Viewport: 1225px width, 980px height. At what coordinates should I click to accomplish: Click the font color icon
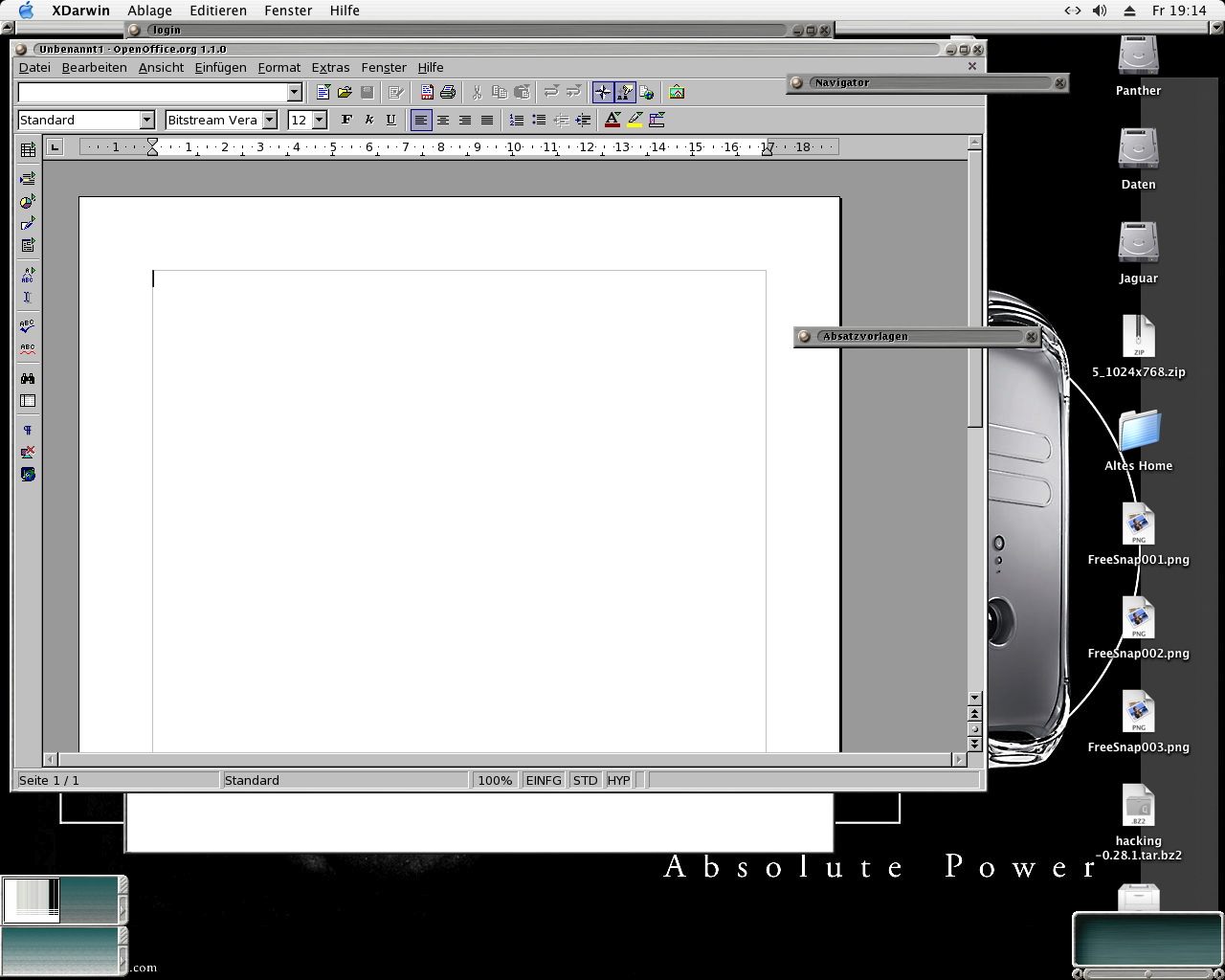coord(612,121)
